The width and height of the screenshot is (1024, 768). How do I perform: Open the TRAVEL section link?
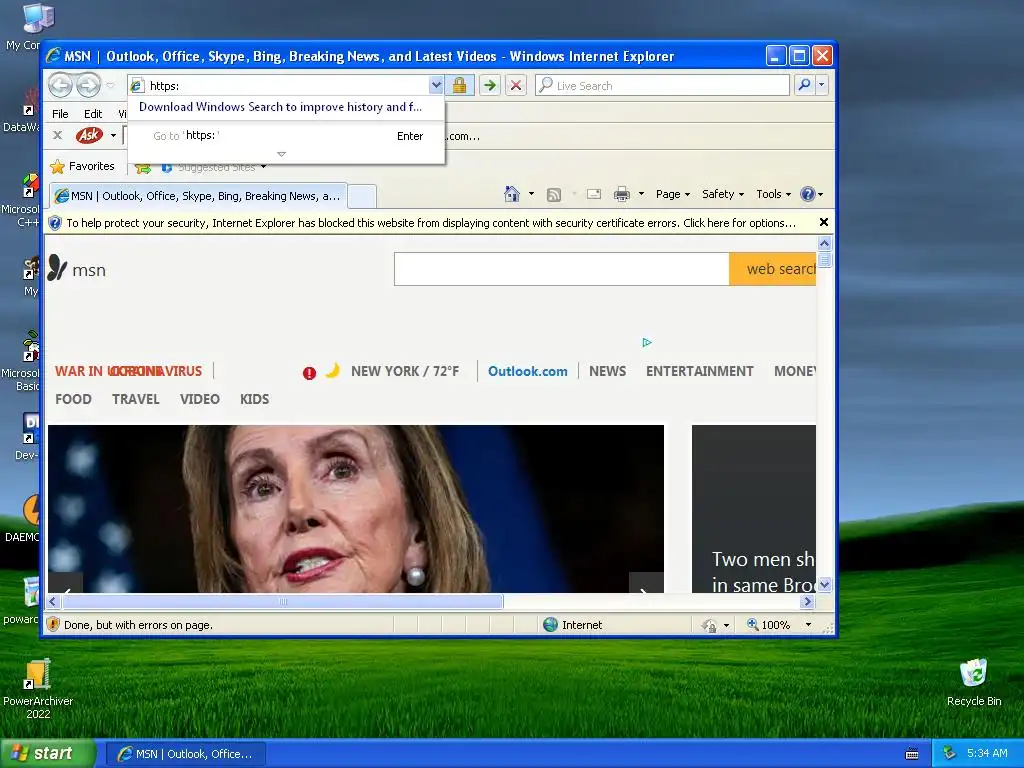pos(136,399)
